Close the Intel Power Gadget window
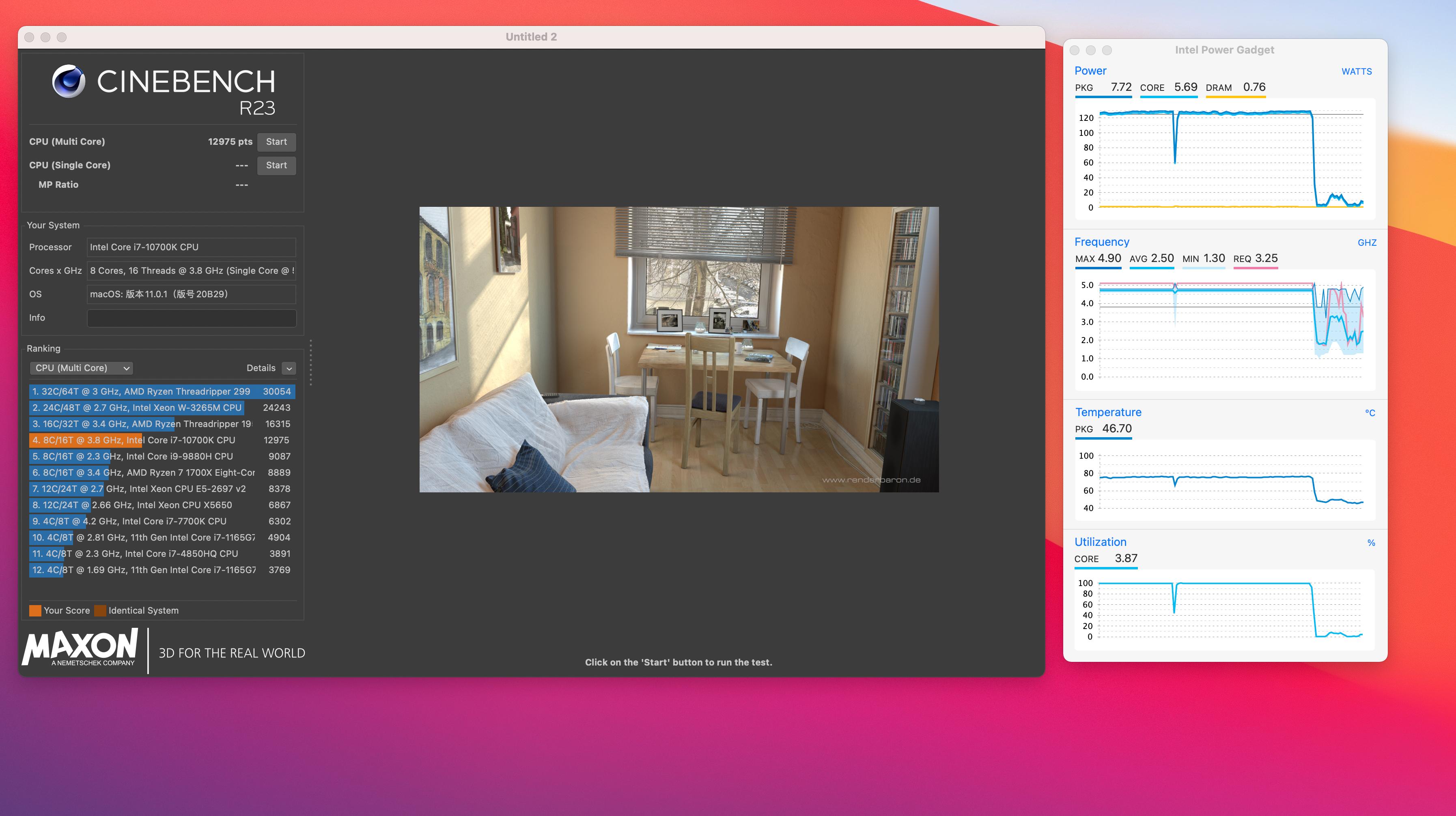The height and width of the screenshot is (816, 1456). [1075, 50]
